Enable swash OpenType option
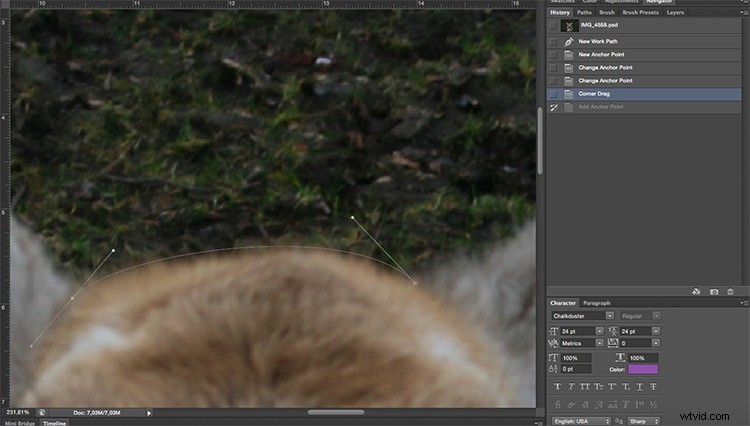This screenshot has height=426, width=750. coord(599,404)
